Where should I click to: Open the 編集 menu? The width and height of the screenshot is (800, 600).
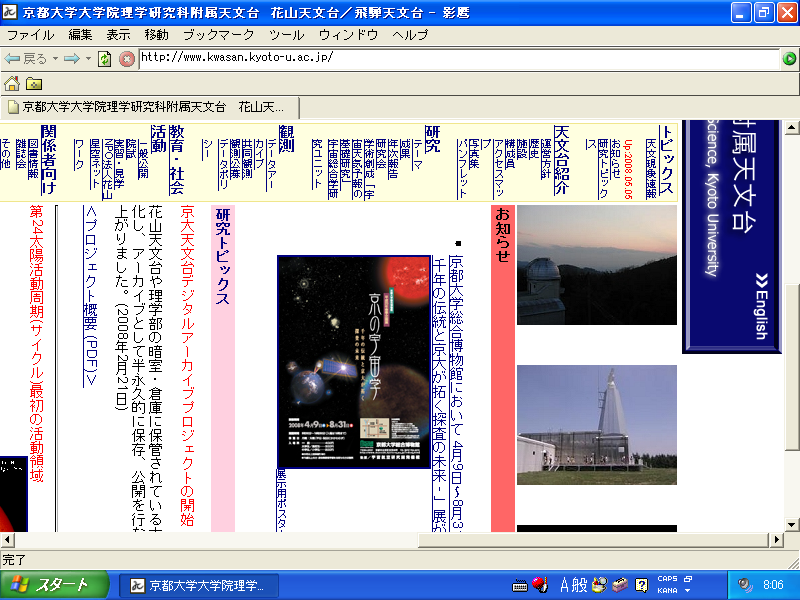coord(80,35)
